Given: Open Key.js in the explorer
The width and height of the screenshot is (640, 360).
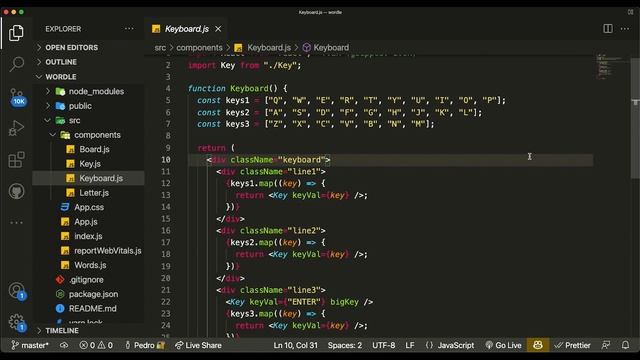Looking at the screenshot, I should (88, 164).
